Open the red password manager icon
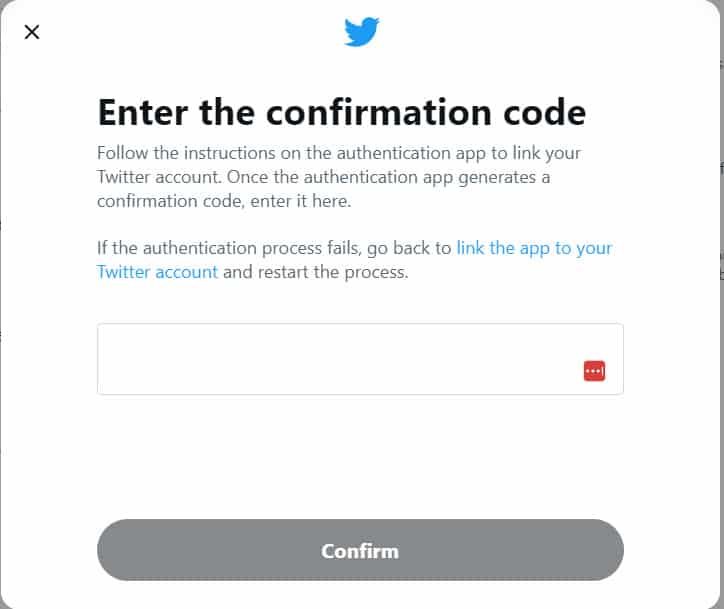724x609 pixels. (x=594, y=371)
